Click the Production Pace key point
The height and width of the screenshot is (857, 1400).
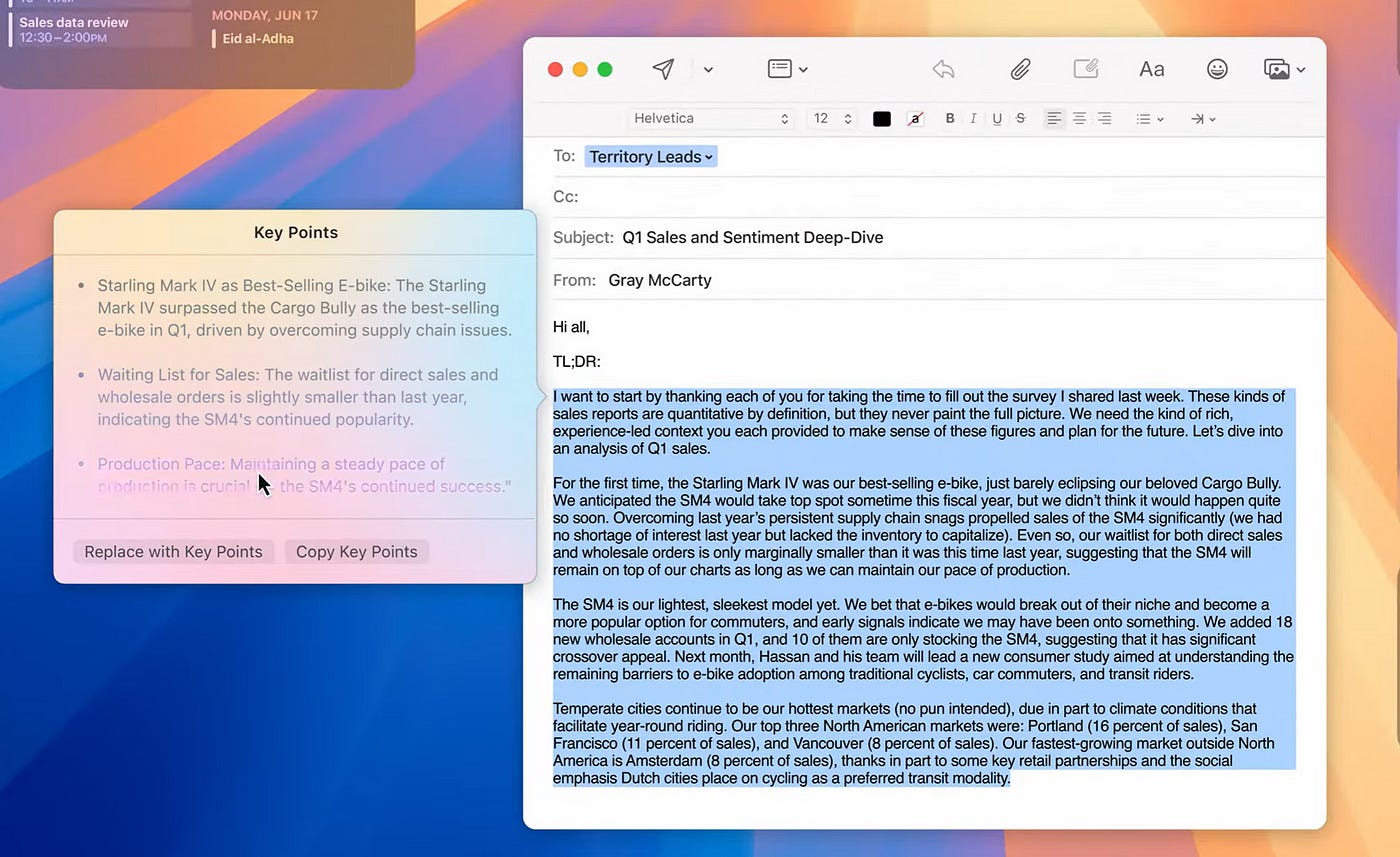304,475
